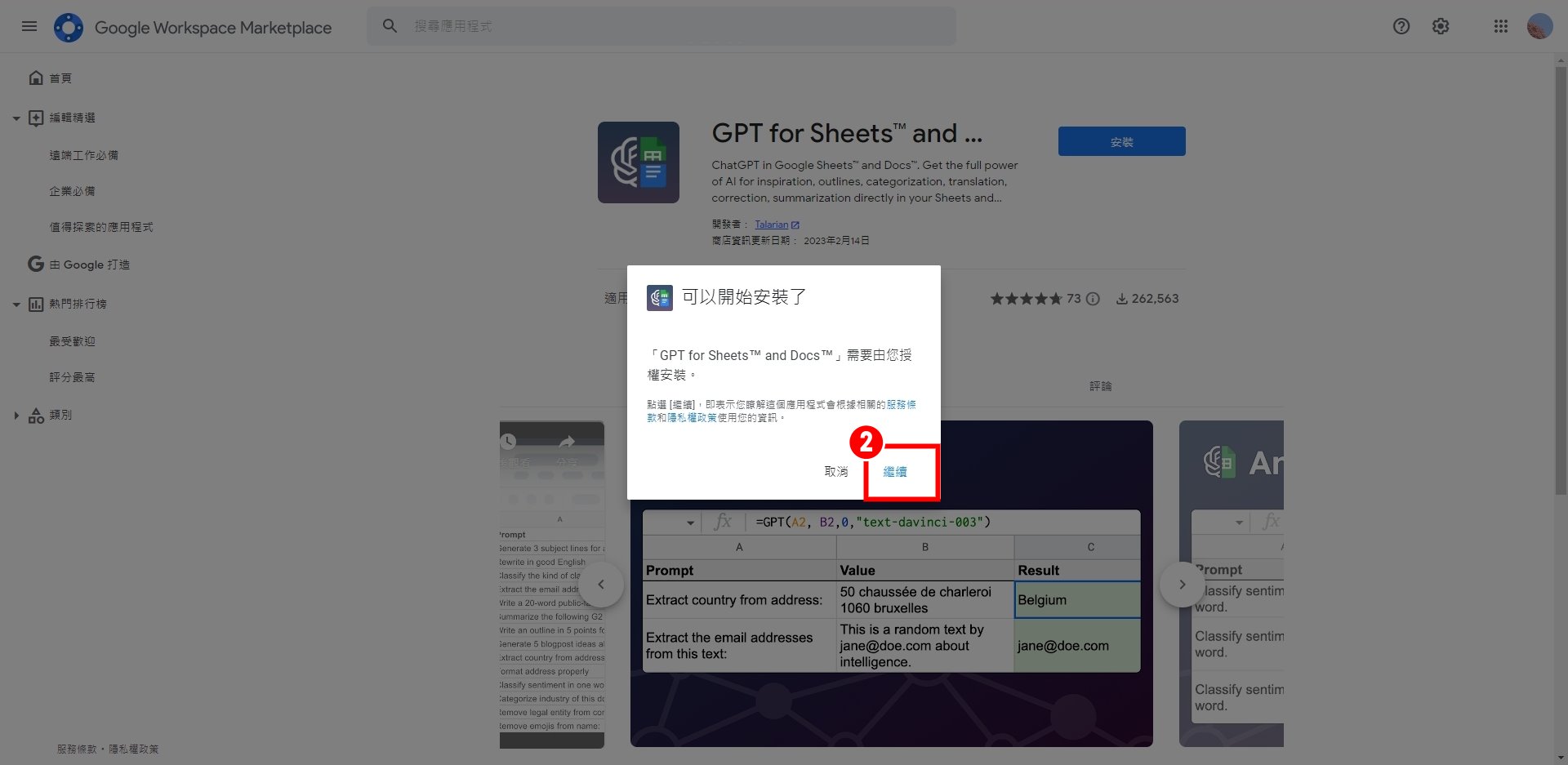Viewport: 1568px width, 765px height.
Task: Open the main hamburger menu
Action: pyautogui.click(x=29, y=26)
